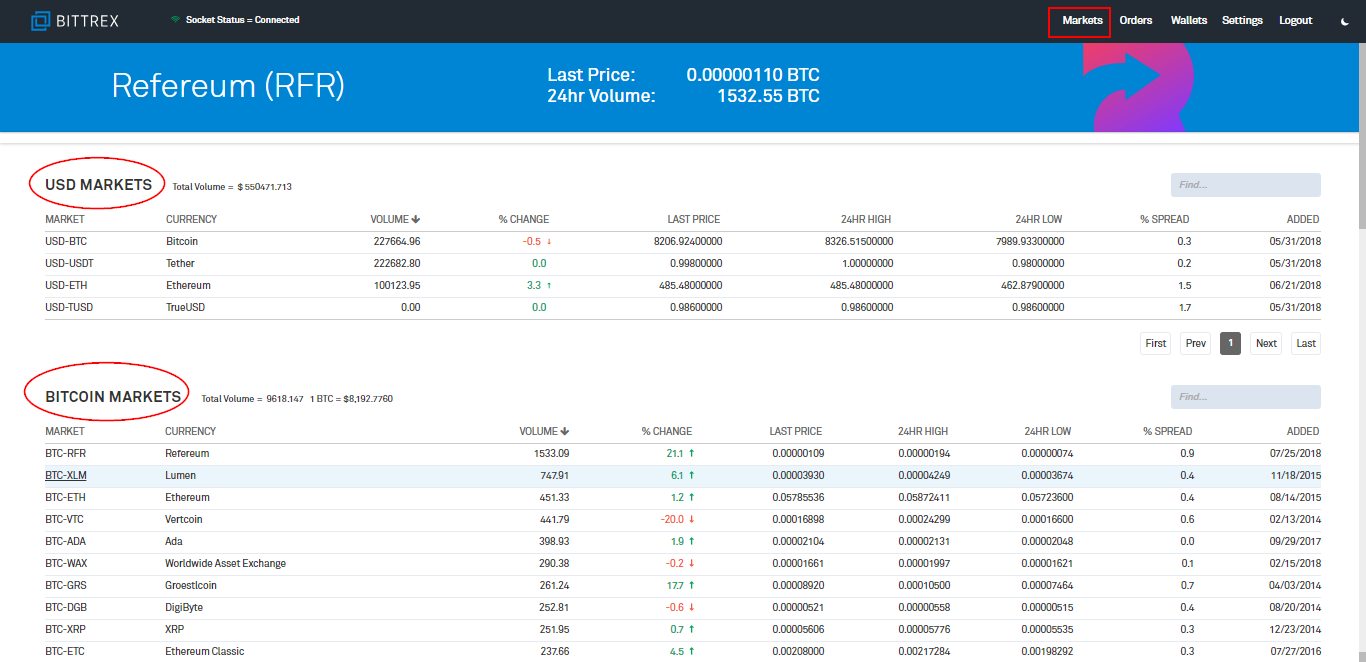This screenshot has height=662, width=1366.
Task: Open the BTC-RFR market
Action: point(65,453)
